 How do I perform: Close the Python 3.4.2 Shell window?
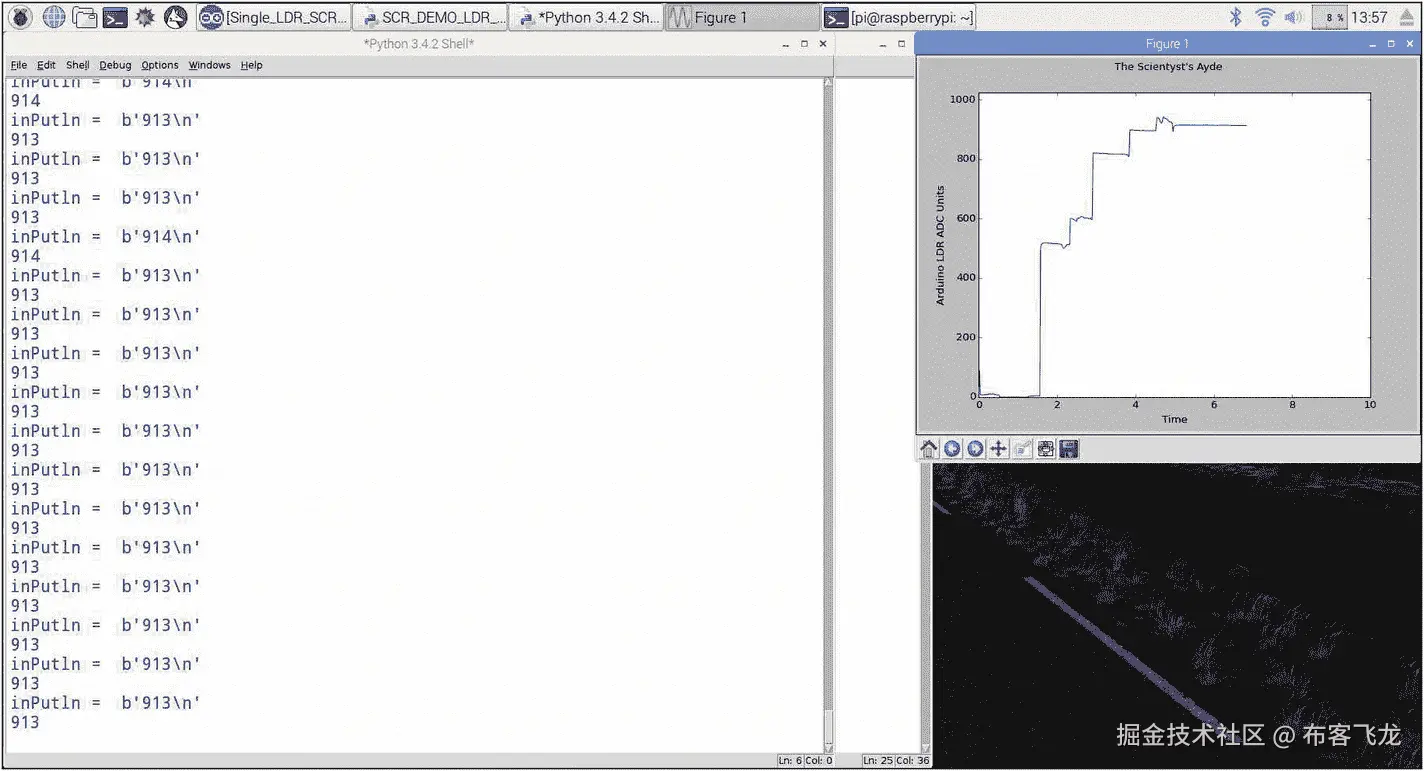pyautogui.click(x=823, y=43)
